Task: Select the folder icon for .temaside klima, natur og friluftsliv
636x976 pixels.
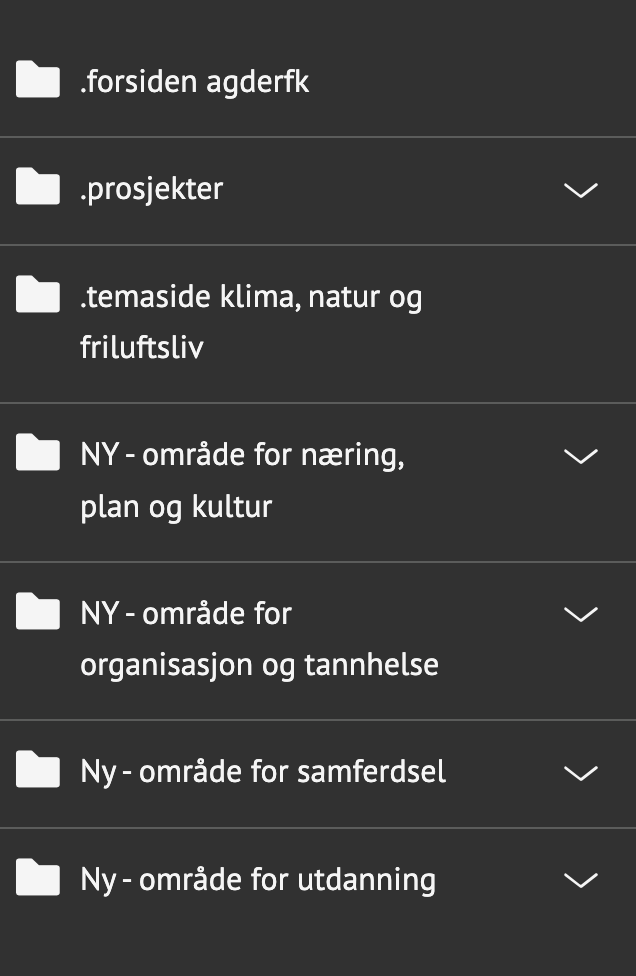Action: [x=37, y=295]
